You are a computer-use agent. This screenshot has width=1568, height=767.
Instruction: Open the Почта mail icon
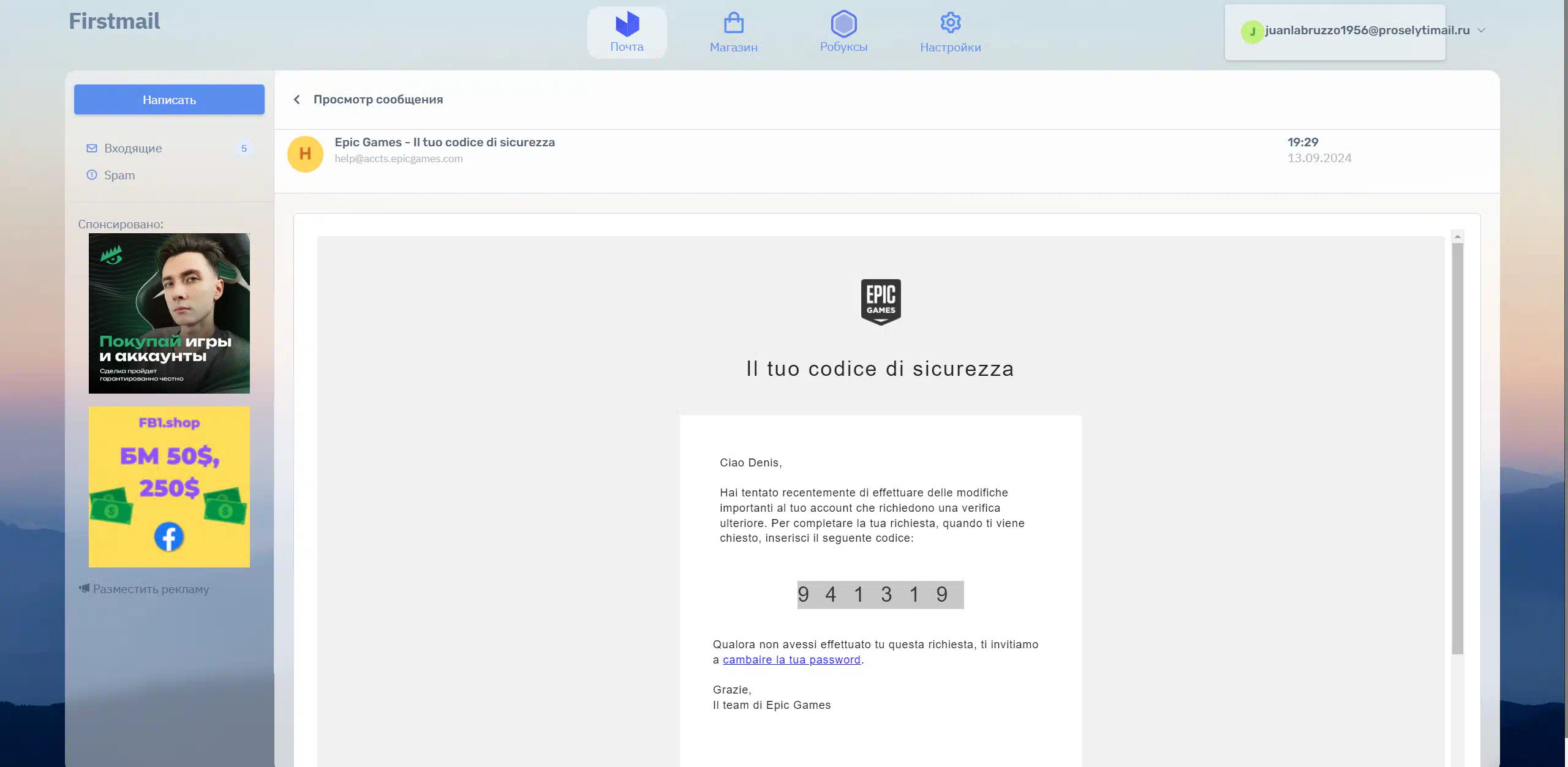[627, 24]
